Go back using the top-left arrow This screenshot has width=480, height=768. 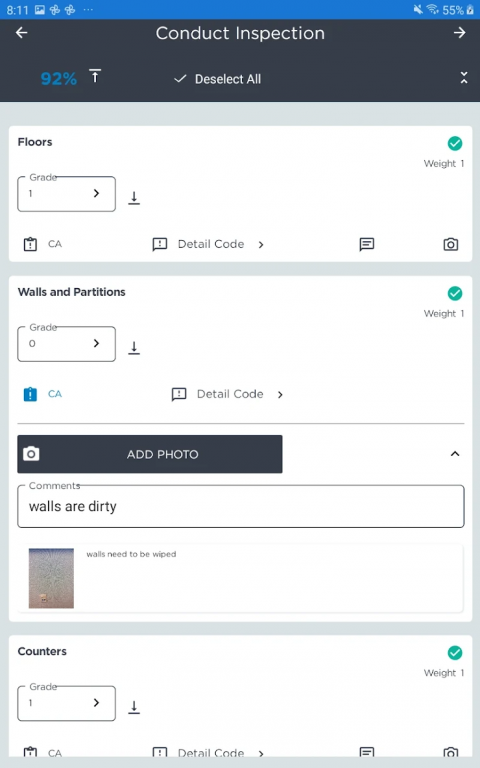(x=22, y=33)
